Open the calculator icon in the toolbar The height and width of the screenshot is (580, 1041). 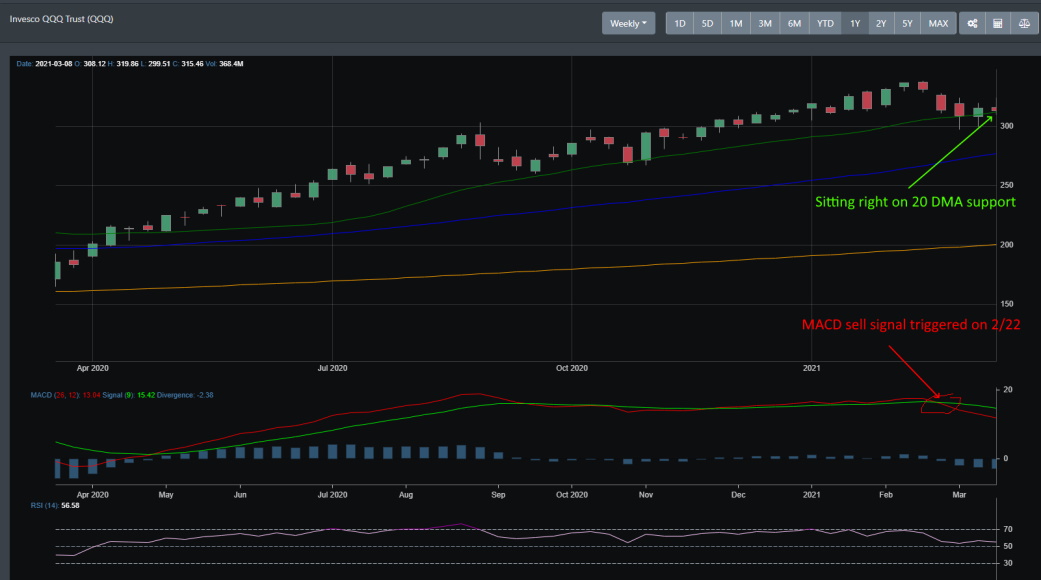(998, 23)
